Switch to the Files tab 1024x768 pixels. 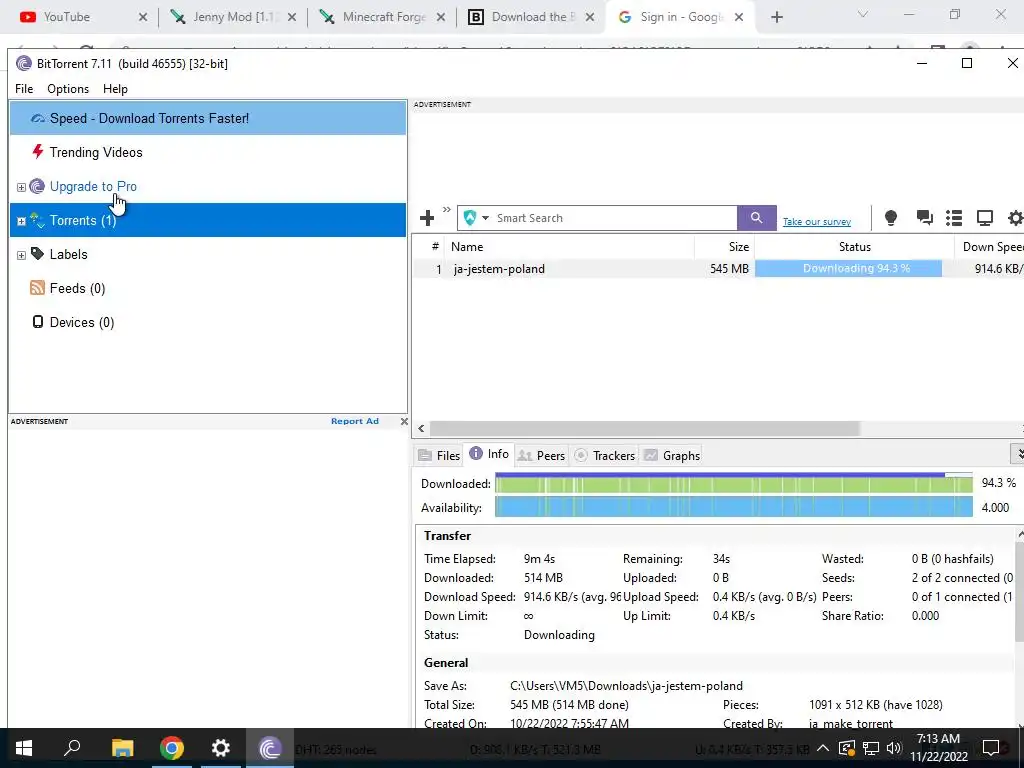point(440,455)
